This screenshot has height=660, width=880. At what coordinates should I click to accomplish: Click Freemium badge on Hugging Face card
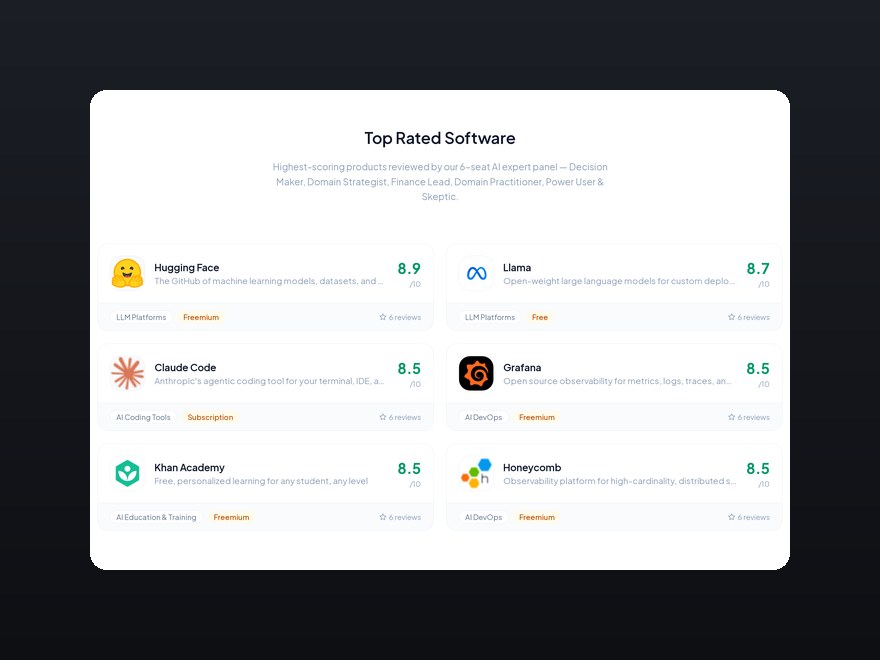(x=201, y=317)
